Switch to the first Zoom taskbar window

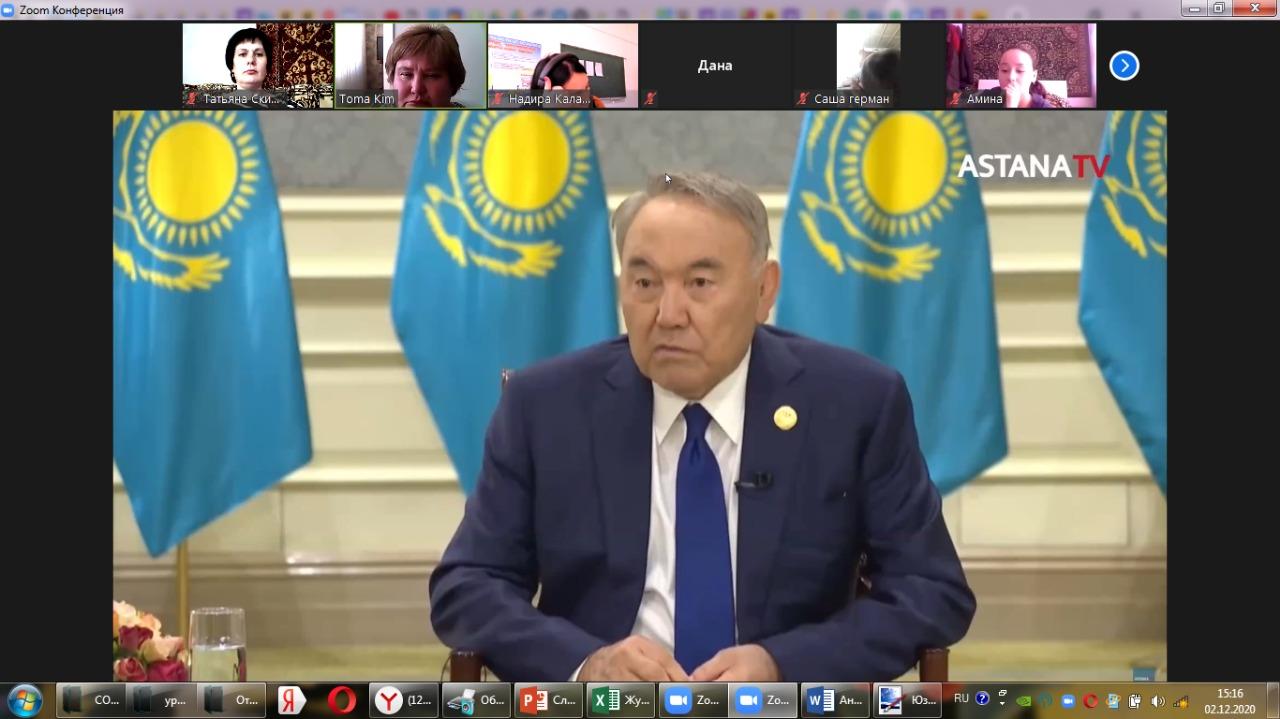692,700
